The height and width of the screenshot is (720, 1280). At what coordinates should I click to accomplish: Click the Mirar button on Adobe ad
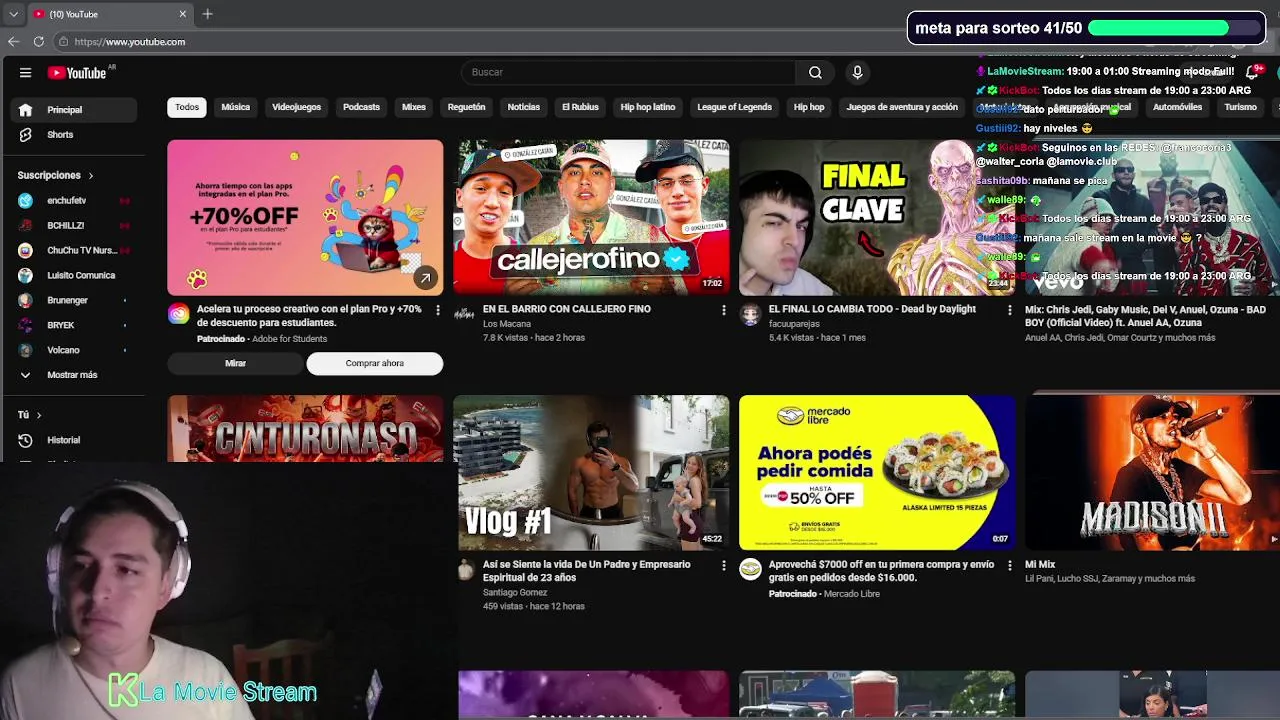click(x=235, y=363)
